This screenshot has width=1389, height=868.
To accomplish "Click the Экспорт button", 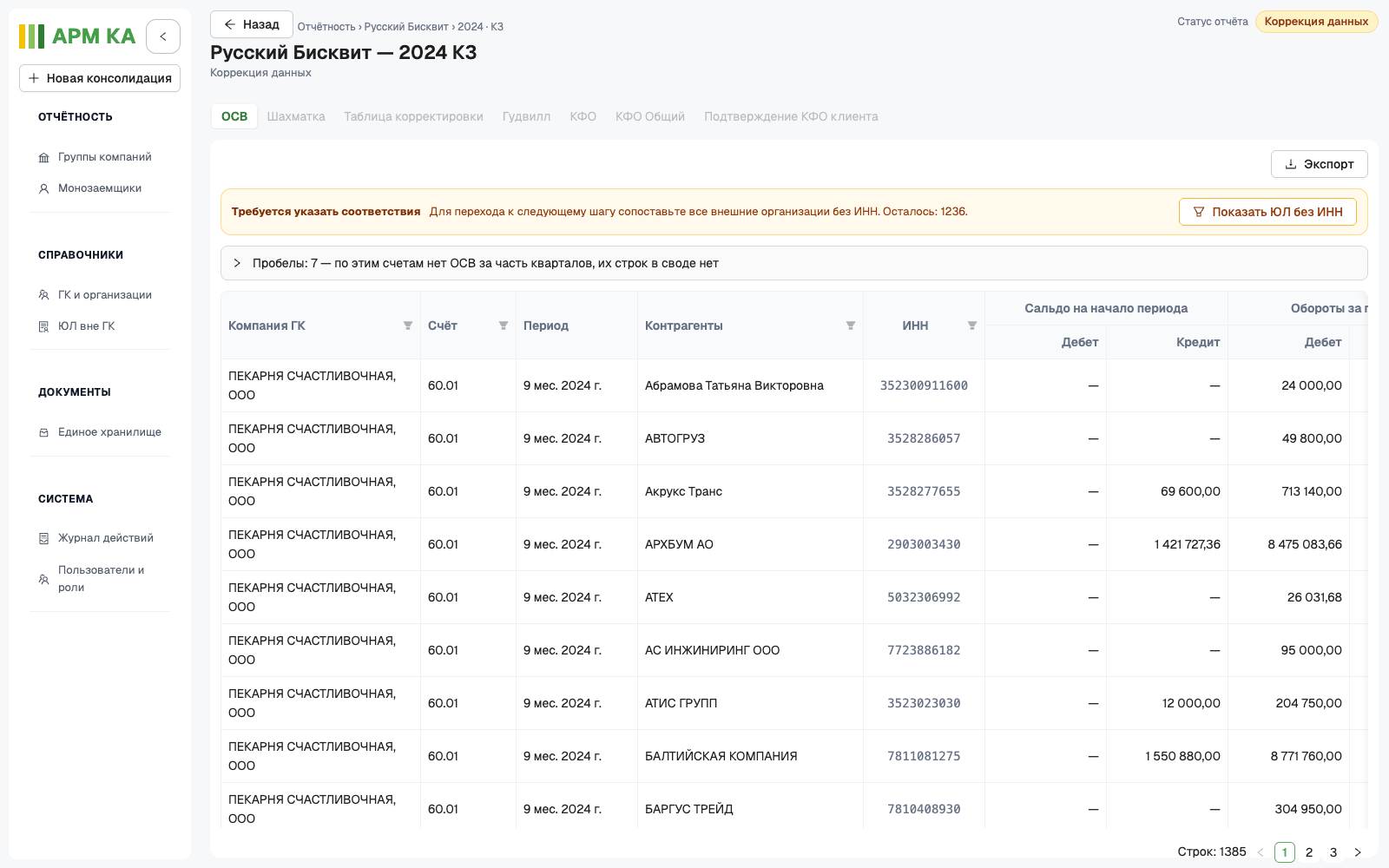I will (1319, 164).
